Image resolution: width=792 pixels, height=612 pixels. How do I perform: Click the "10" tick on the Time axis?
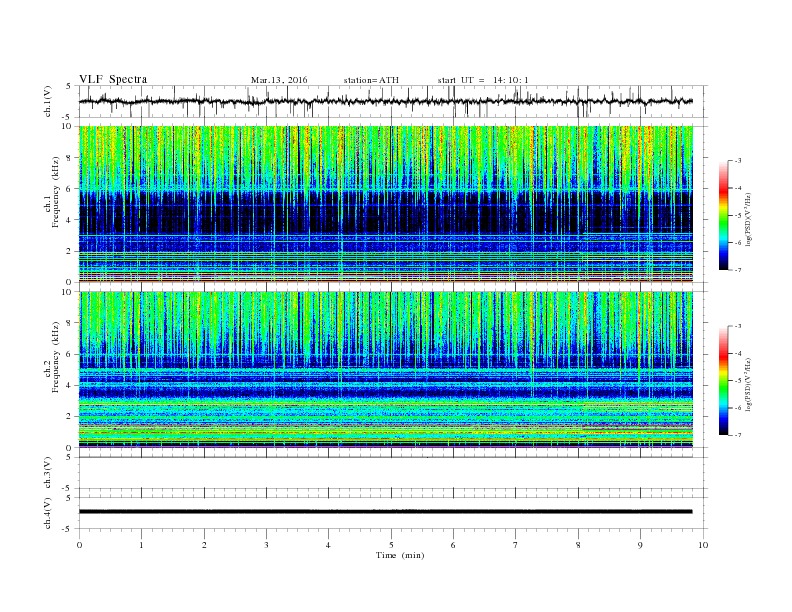tap(703, 545)
